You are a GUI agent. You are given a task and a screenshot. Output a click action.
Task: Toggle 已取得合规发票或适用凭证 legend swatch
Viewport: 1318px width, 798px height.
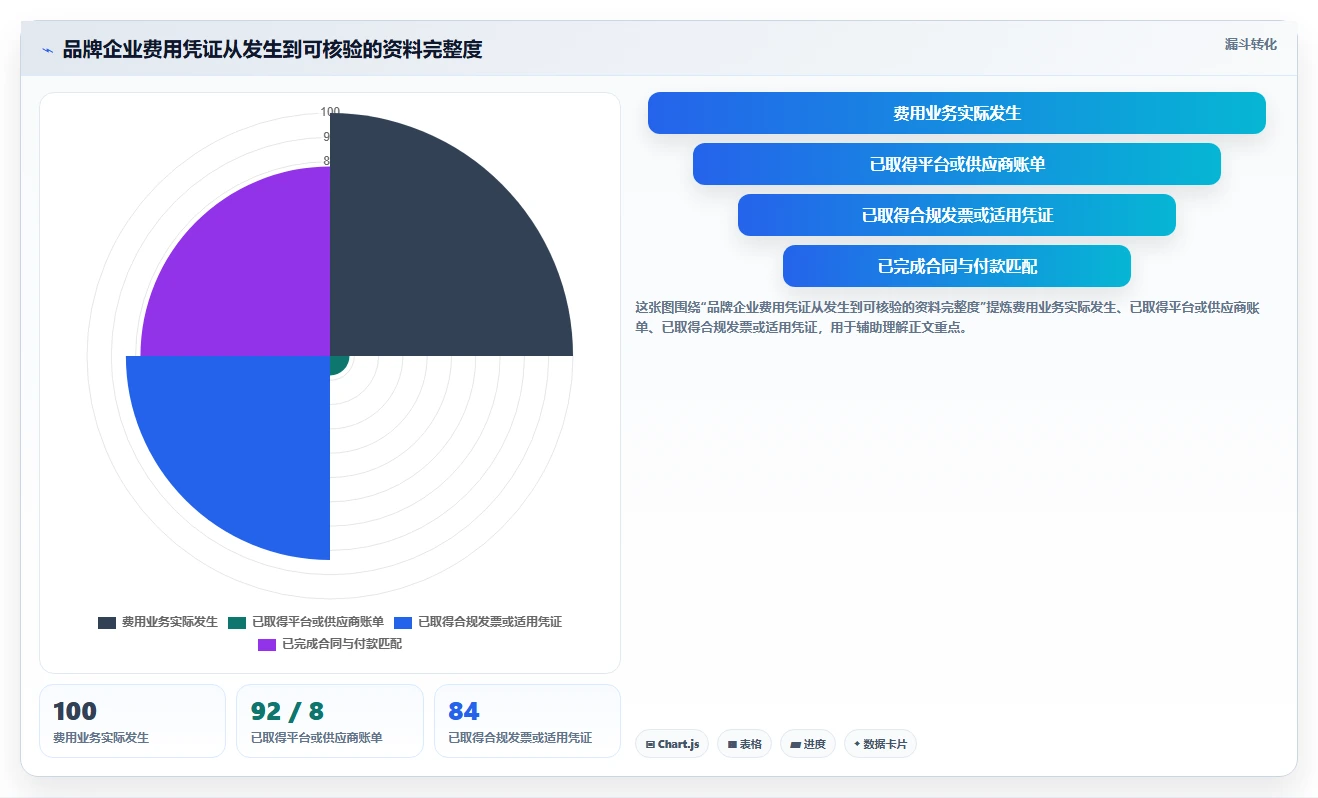click(403, 622)
